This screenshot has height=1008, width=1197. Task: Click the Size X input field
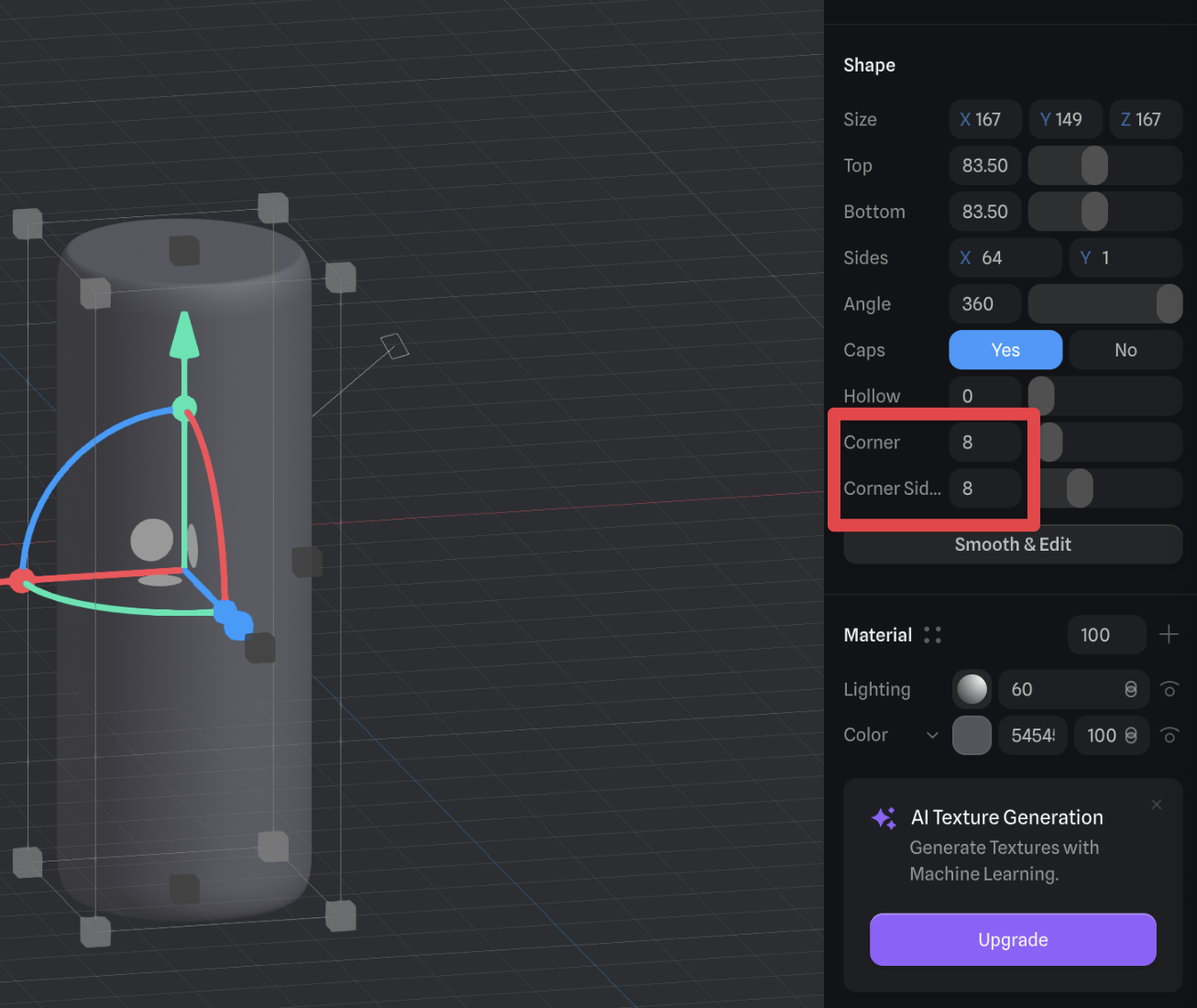pyautogui.click(x=984, y=120)
